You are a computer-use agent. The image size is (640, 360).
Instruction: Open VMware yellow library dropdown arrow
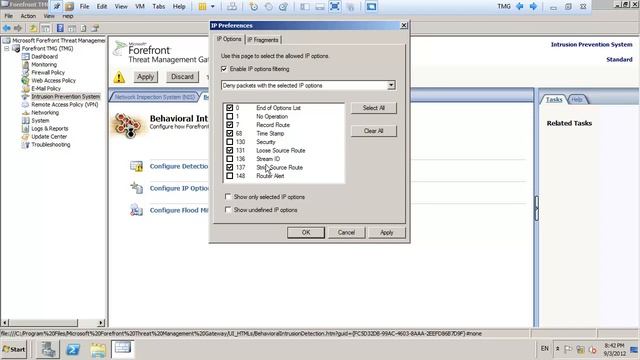point(213,7)
